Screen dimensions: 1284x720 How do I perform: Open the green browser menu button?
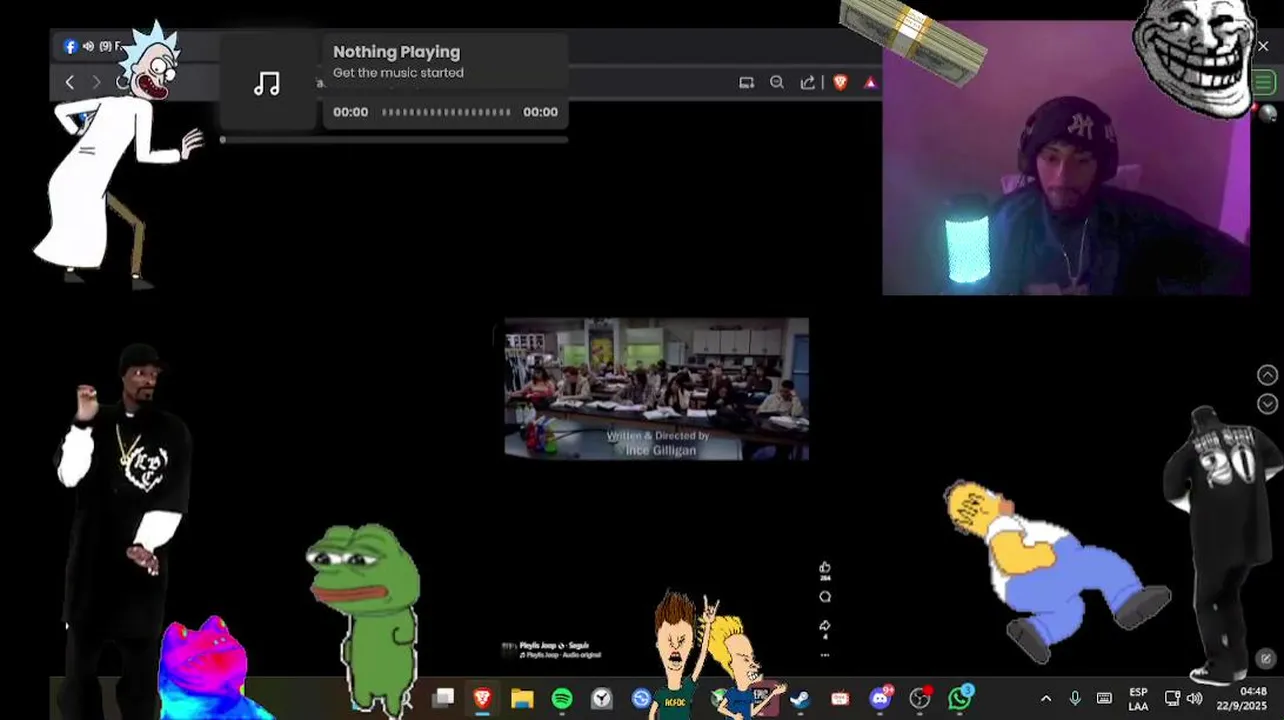1263,83
